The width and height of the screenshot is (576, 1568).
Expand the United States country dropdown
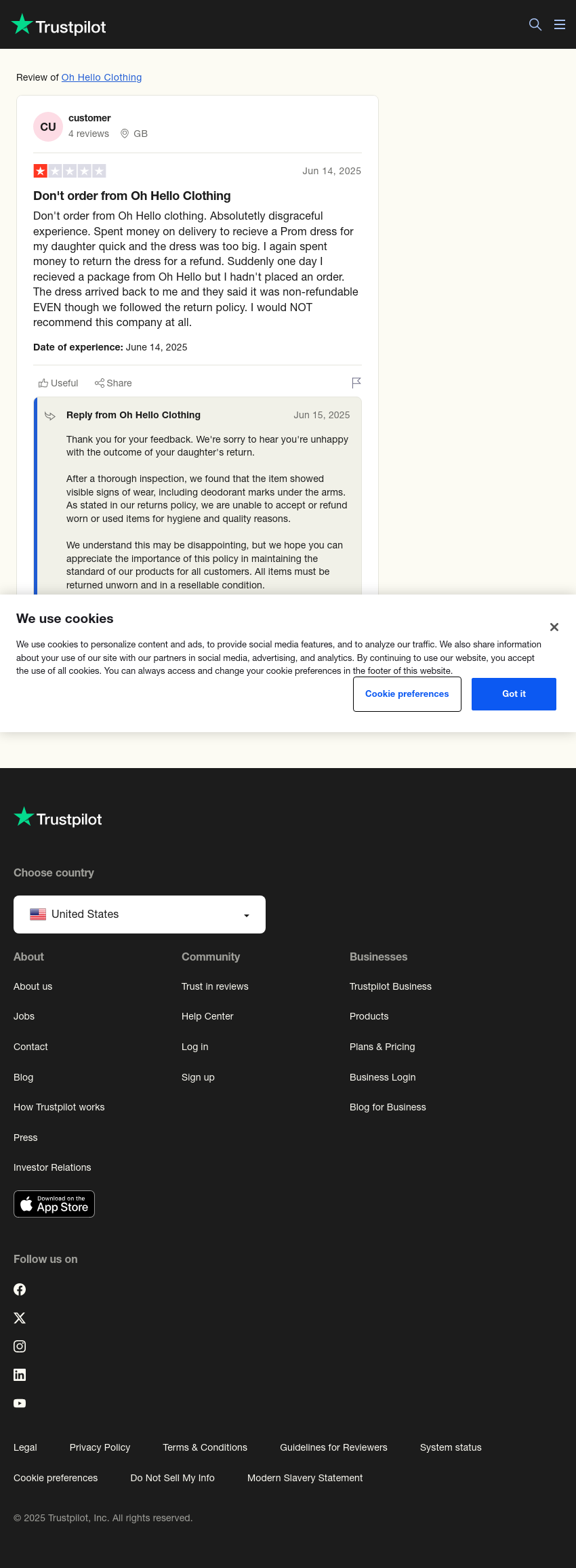140,914
